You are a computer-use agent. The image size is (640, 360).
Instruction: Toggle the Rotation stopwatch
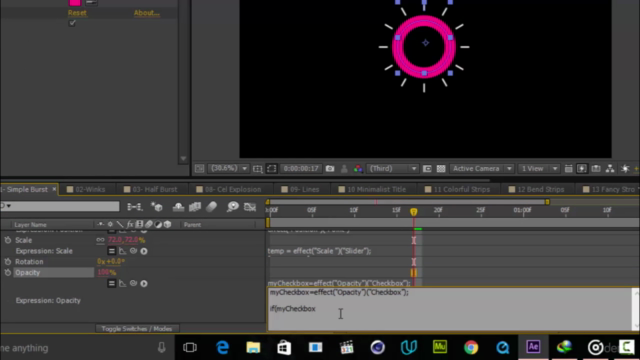click(8, 262)
